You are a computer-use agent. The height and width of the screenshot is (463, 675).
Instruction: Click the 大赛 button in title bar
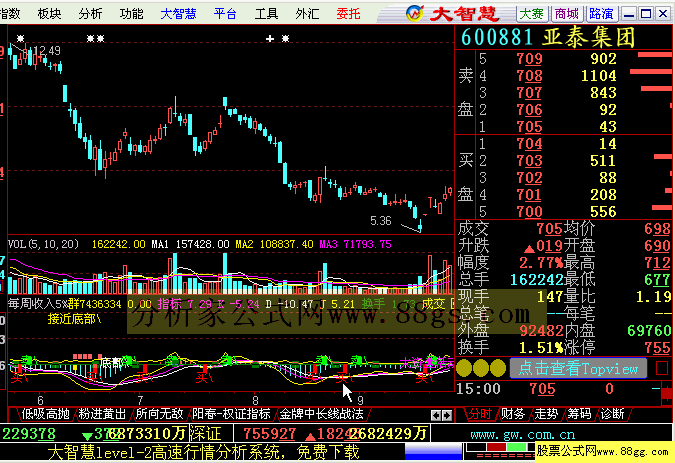[532, 14]
